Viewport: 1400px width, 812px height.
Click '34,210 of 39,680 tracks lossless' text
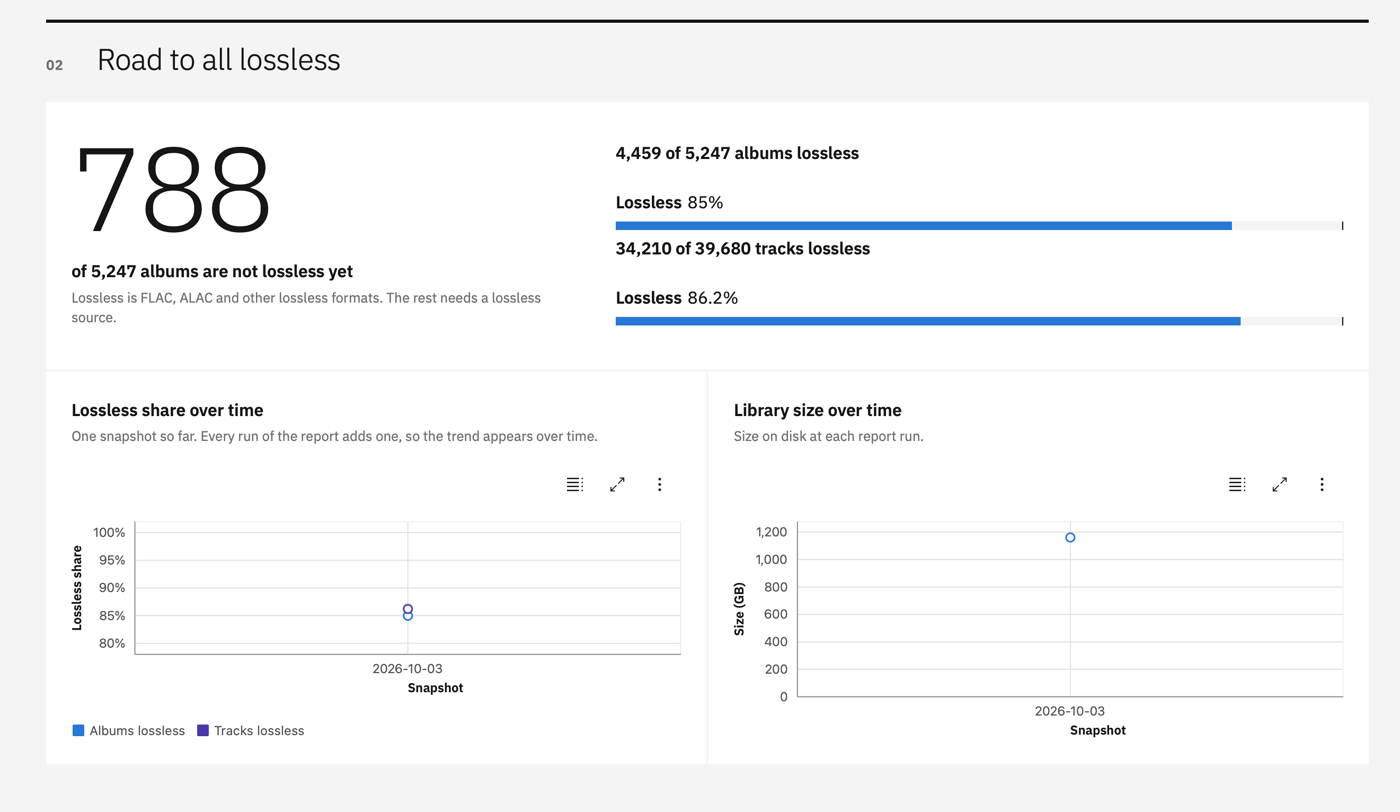tap(743, 248)
